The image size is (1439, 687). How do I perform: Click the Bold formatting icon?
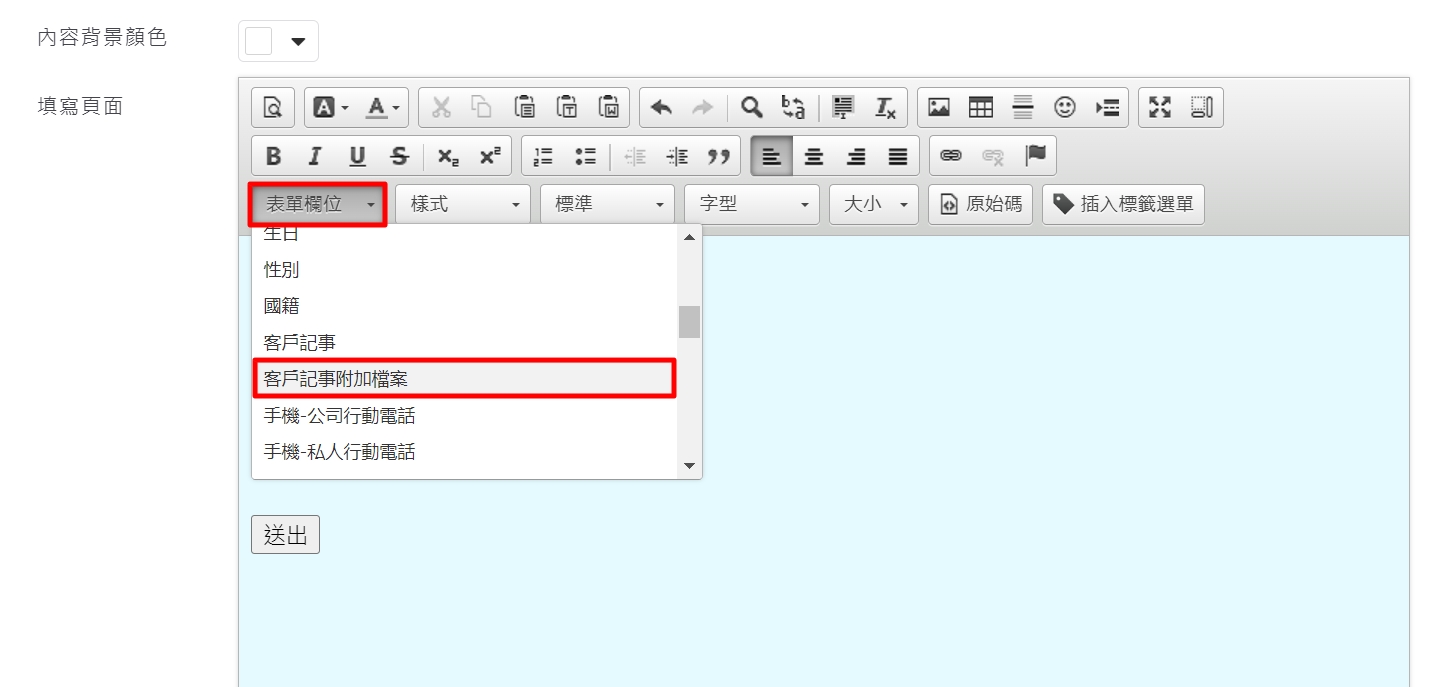(273, 157)
